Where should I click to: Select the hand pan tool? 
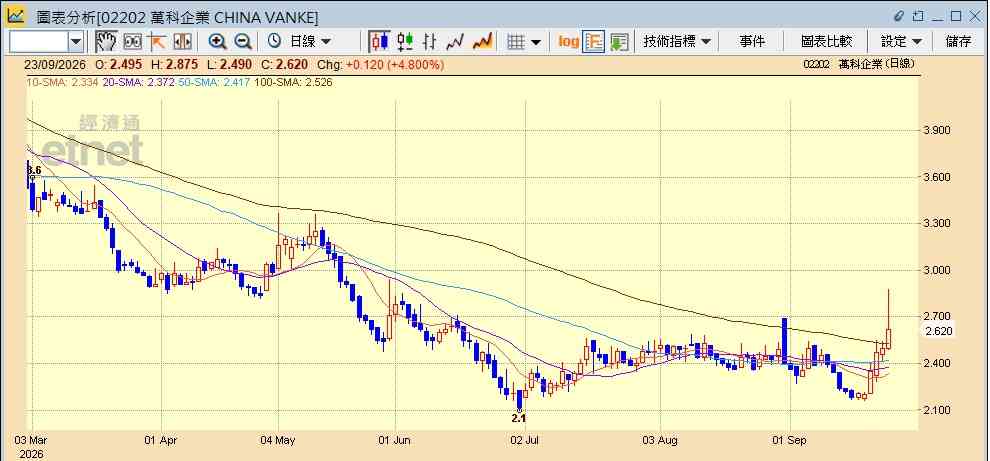[106, 42]
